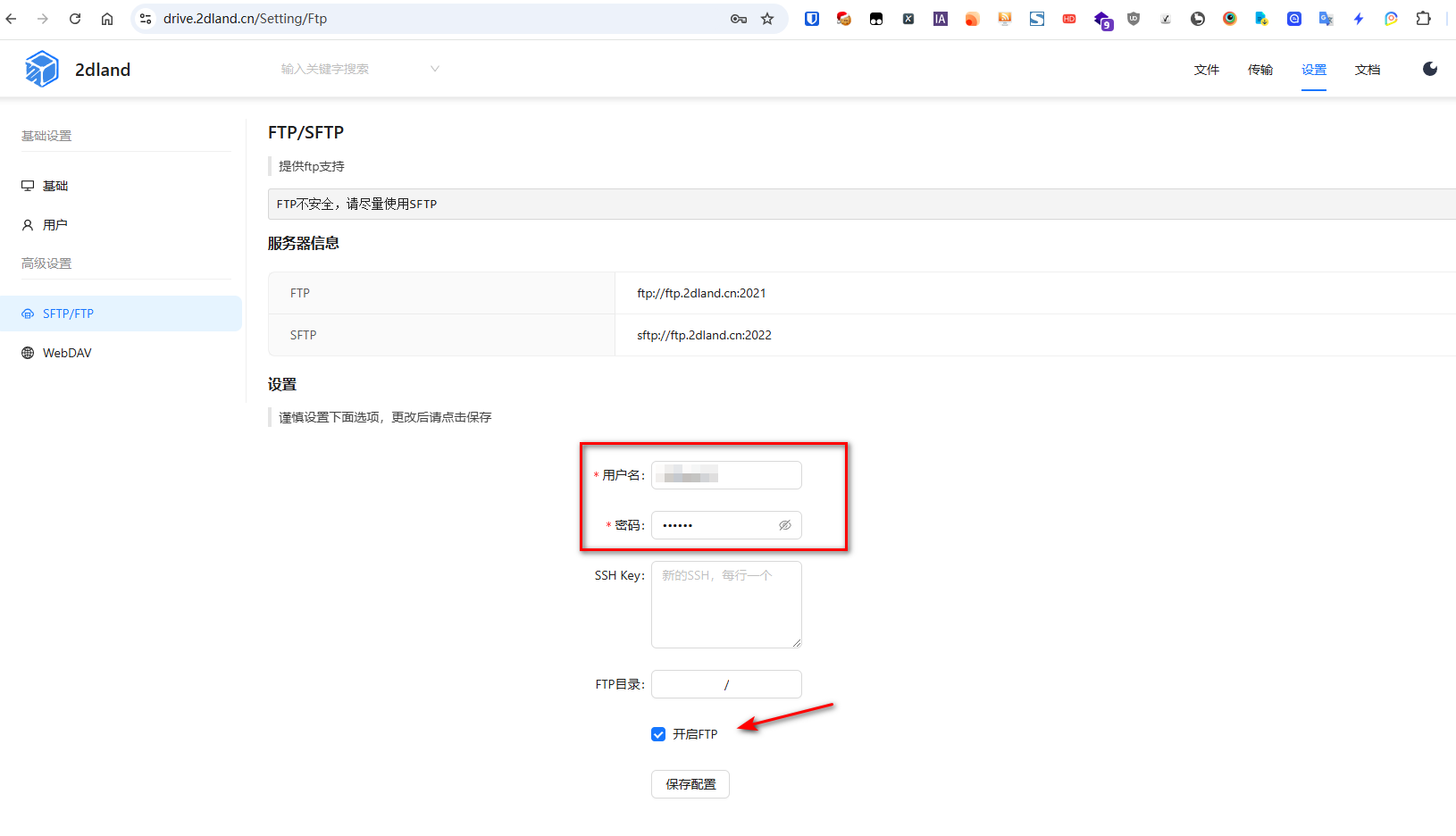
Task: Click the FTP目录 input showing /
Action: click(x=725, y=683)
